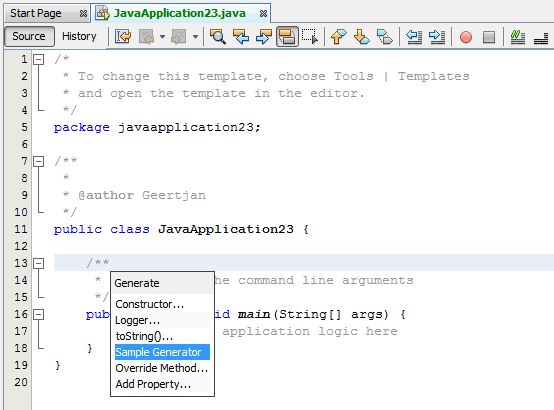This screenshot has height=410, width=554.
Task: Click the 'application logic here' comment
Action: click(x=310, y=331)
